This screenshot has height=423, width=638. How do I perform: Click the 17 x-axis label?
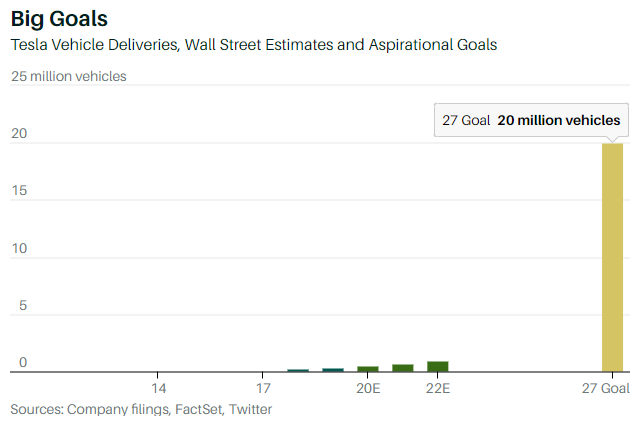click(x=263, y=388)
